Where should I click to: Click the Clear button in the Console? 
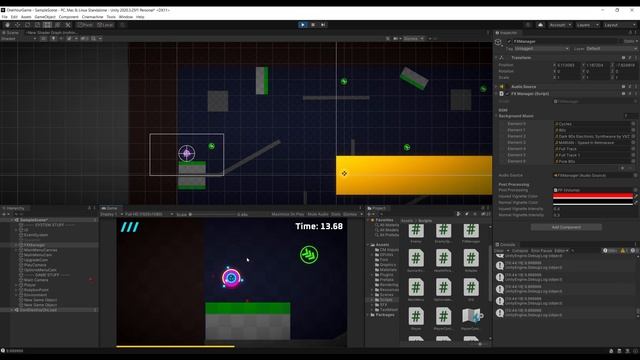[x=500, y=251]
